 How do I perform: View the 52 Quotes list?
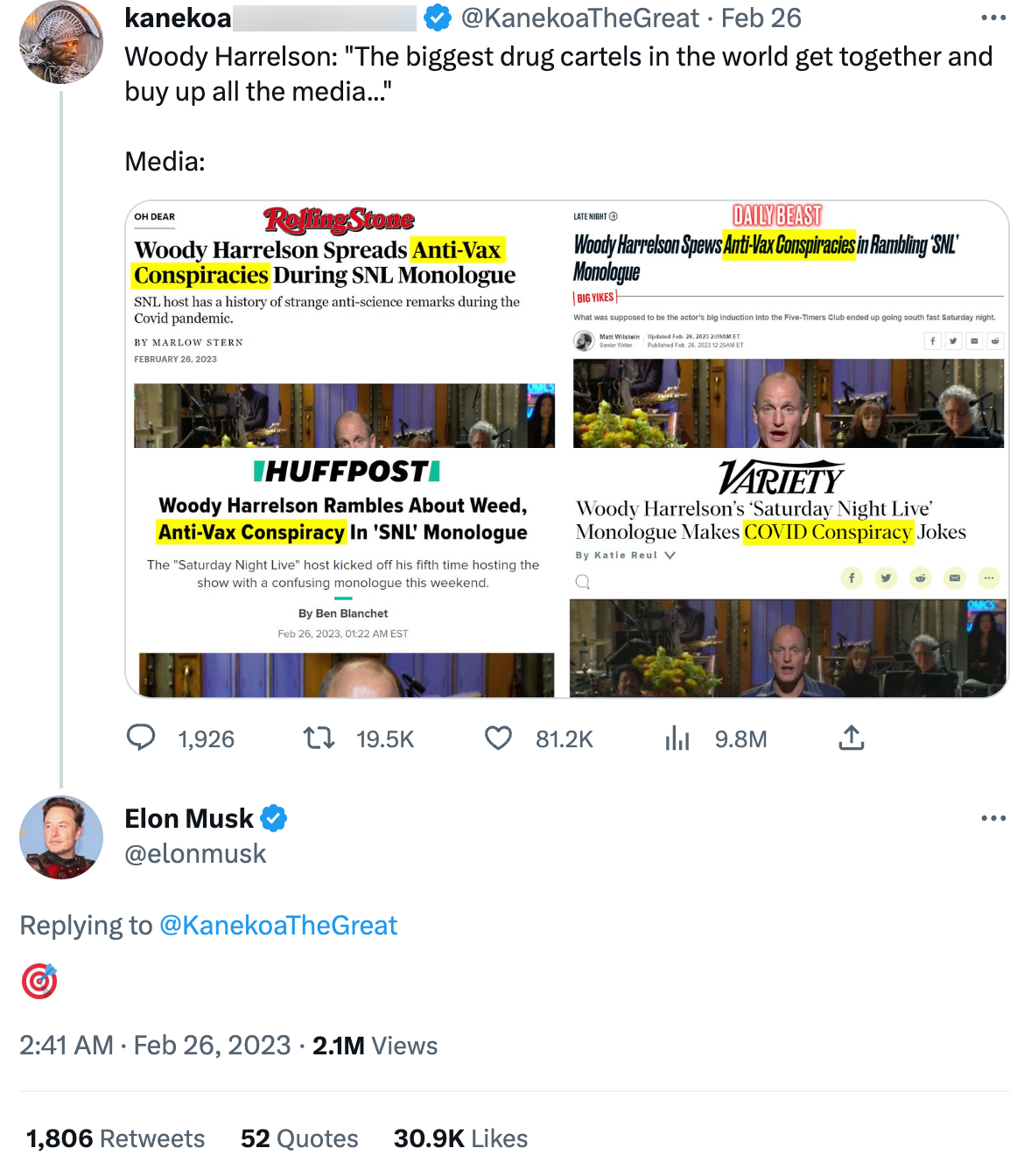click(299, 1138)
